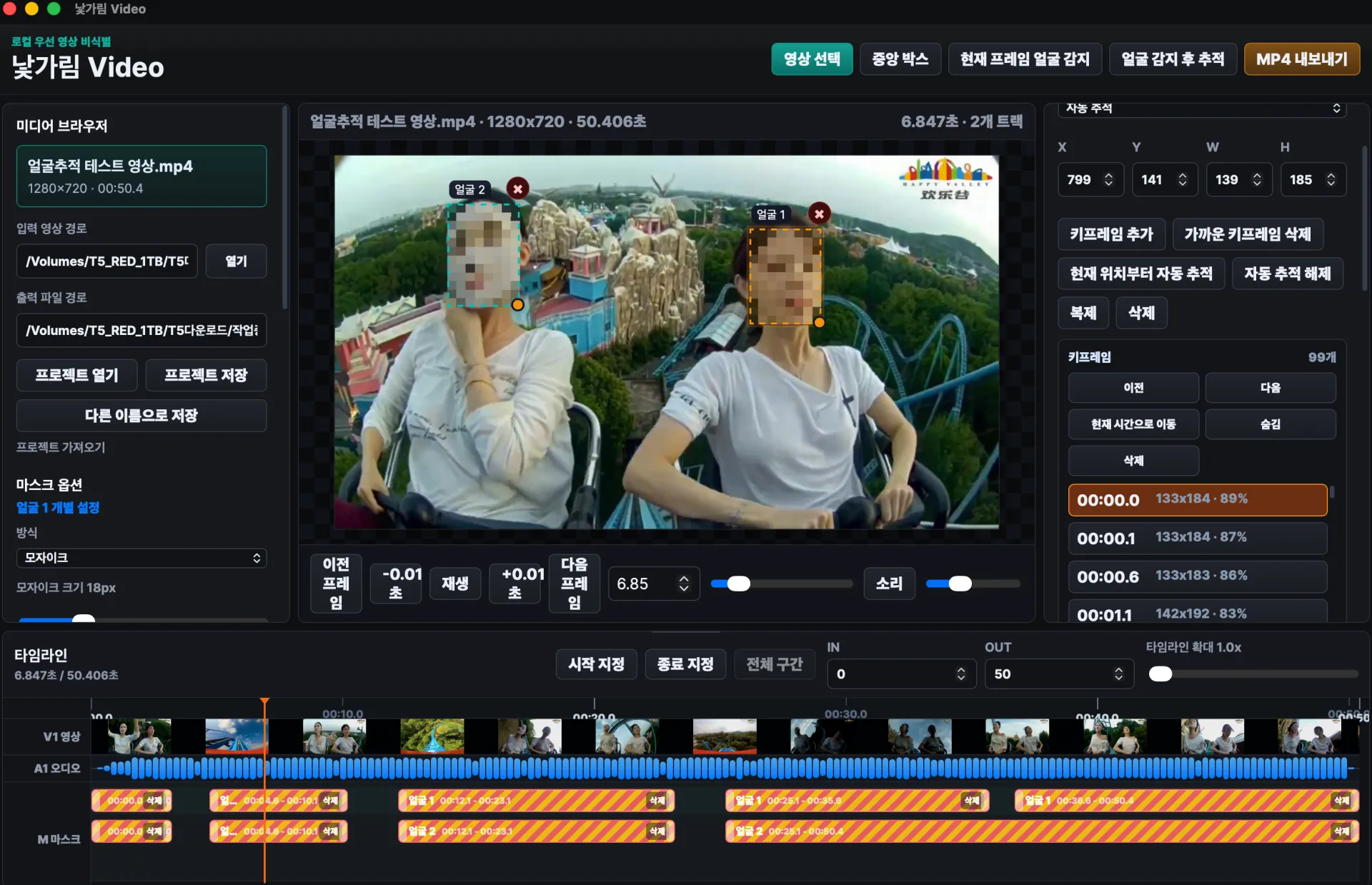Adjust the playback position slider beside 6.85
Screen dimensions: 1372x885
click(782, 584)
